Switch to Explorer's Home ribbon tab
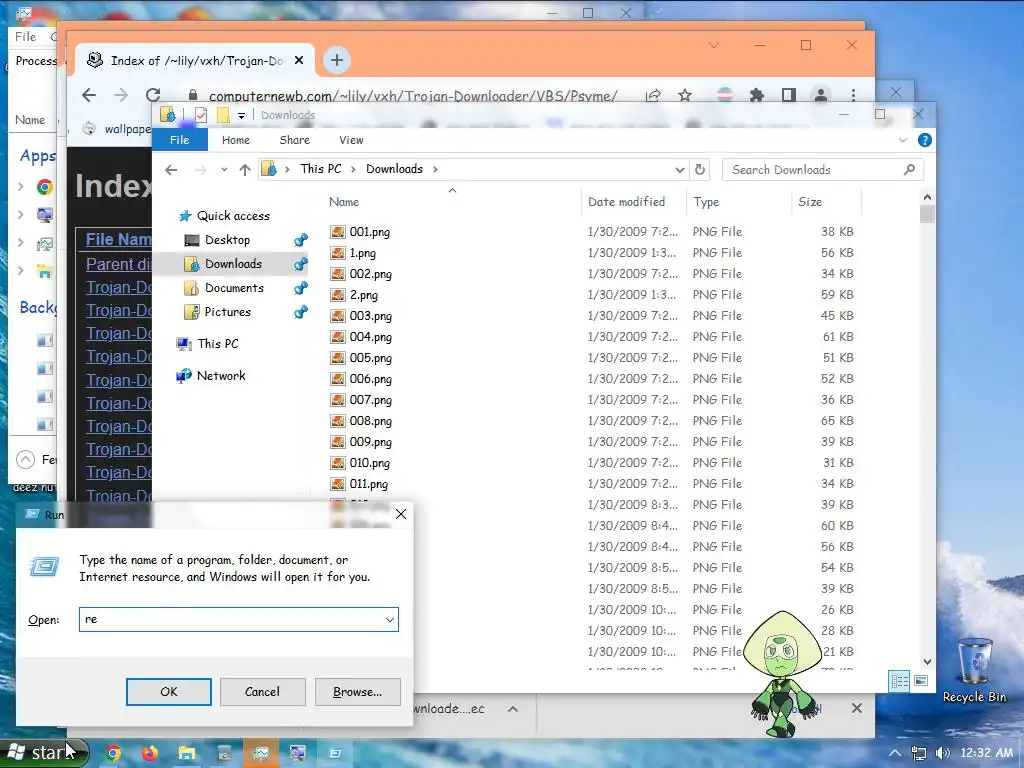1024x768 pixels. [236, 140]
